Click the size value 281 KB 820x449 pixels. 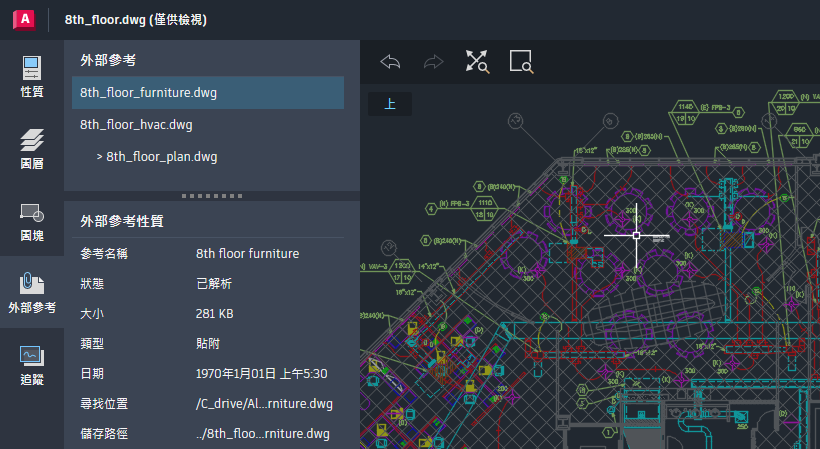[x=214, y=314]
